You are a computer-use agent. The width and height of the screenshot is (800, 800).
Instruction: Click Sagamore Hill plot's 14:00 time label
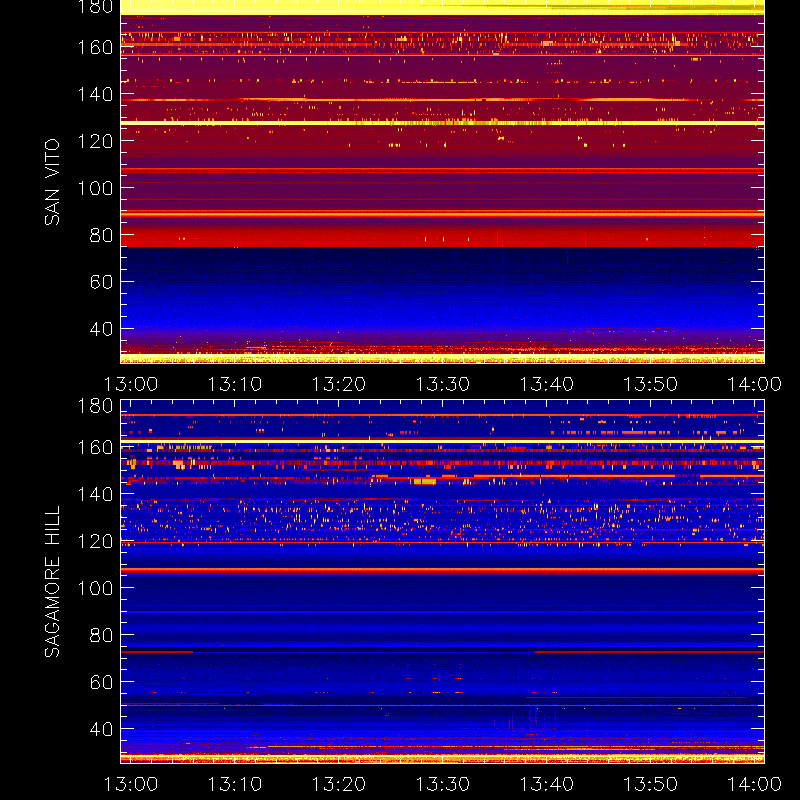tap(754, 784)
